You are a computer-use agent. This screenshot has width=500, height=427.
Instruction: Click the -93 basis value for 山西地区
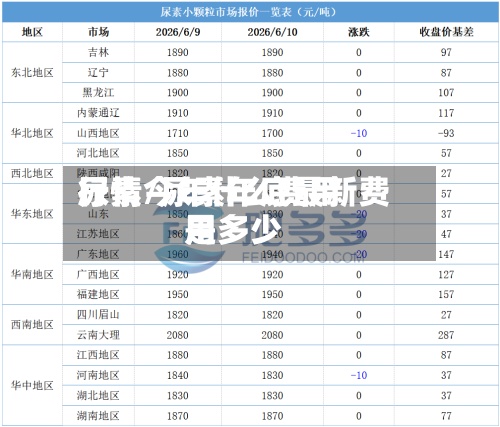tap(446, 133)
